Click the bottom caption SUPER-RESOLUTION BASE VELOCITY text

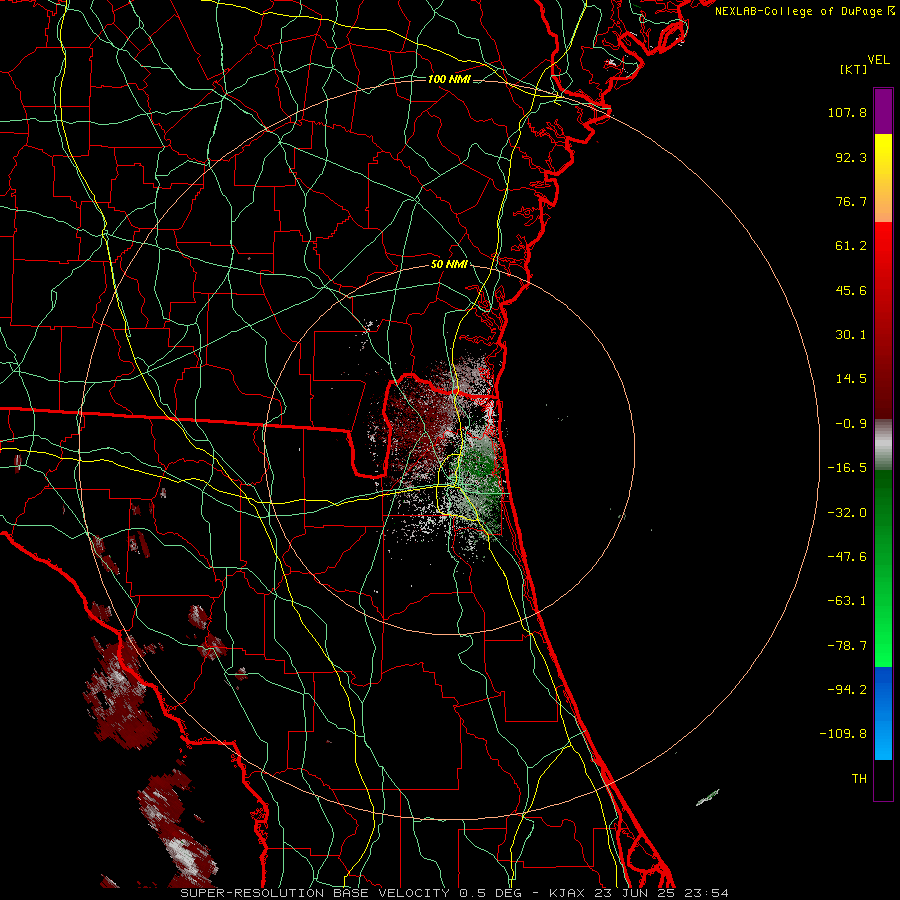pos(315,893)
